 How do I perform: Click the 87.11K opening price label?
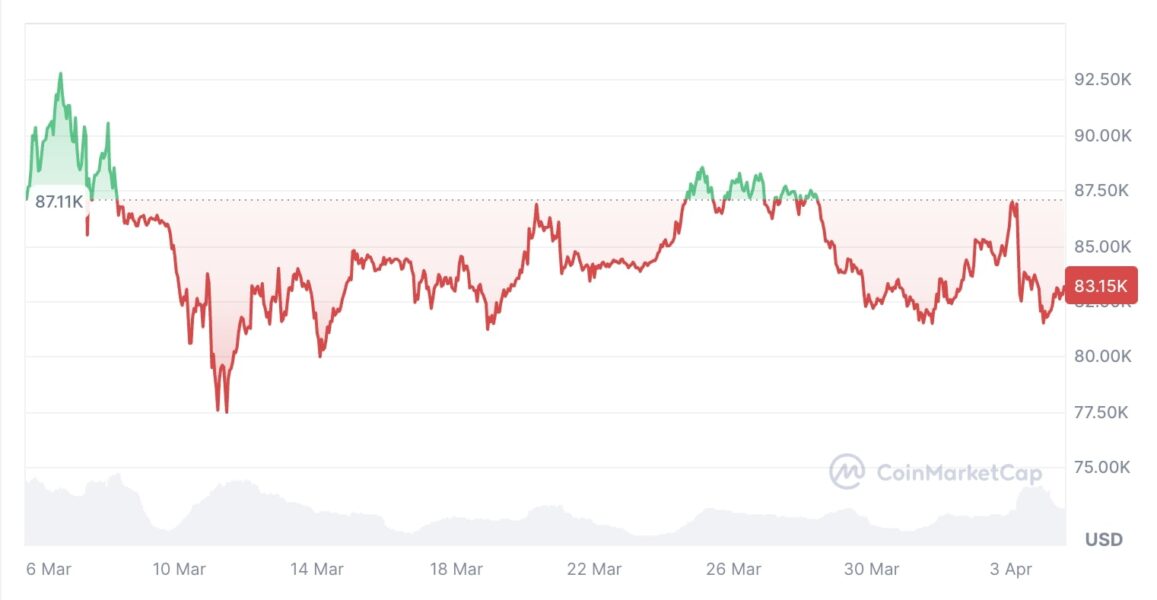[x=59, y=201]
